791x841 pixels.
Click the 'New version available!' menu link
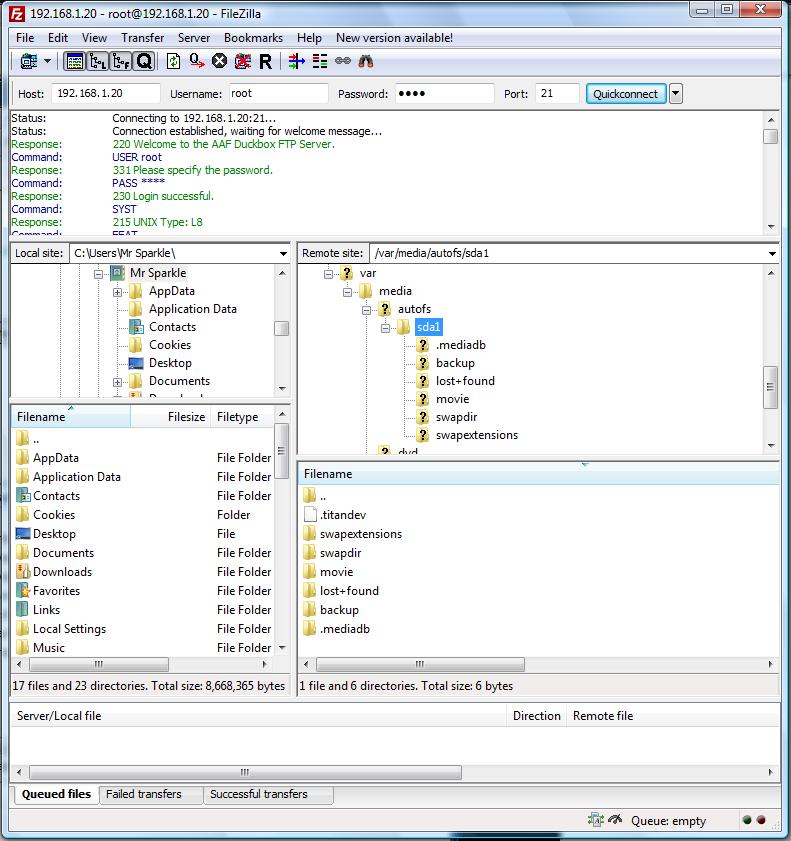(394, 38)
